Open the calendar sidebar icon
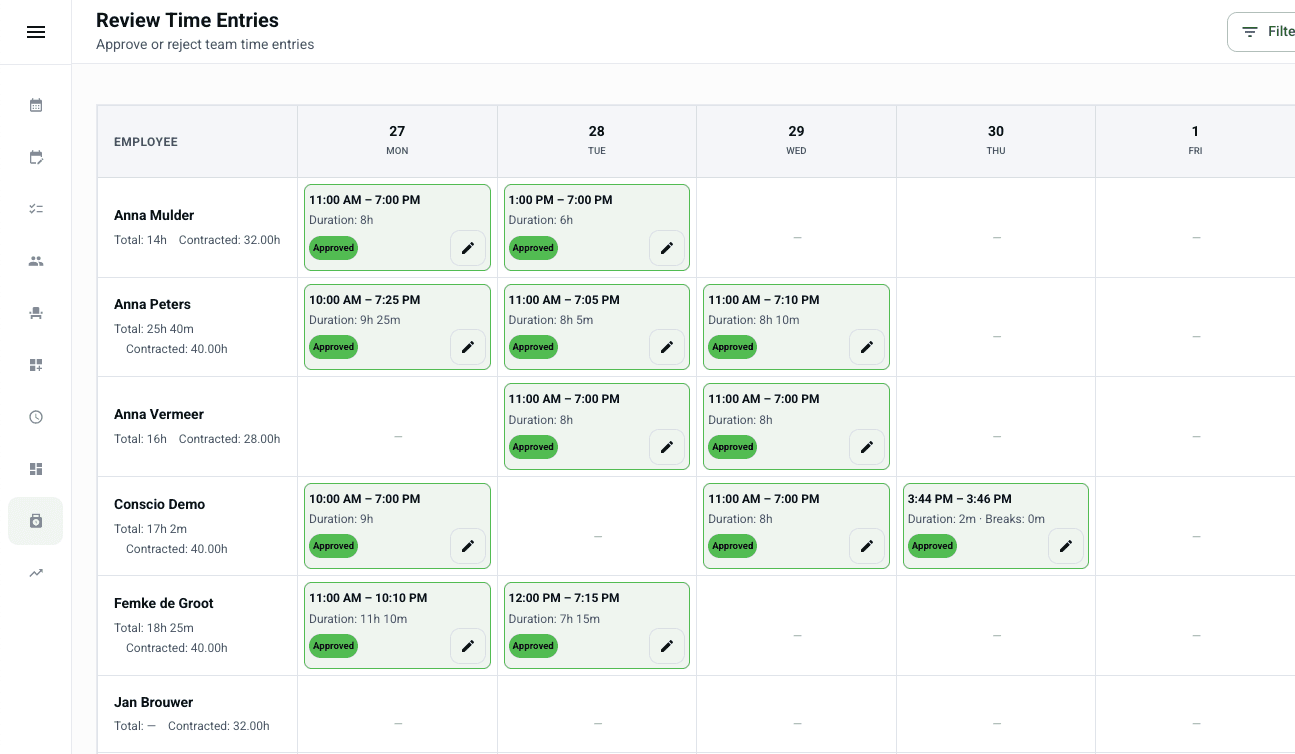The image size is (1295, 754). tap(36, 105)
